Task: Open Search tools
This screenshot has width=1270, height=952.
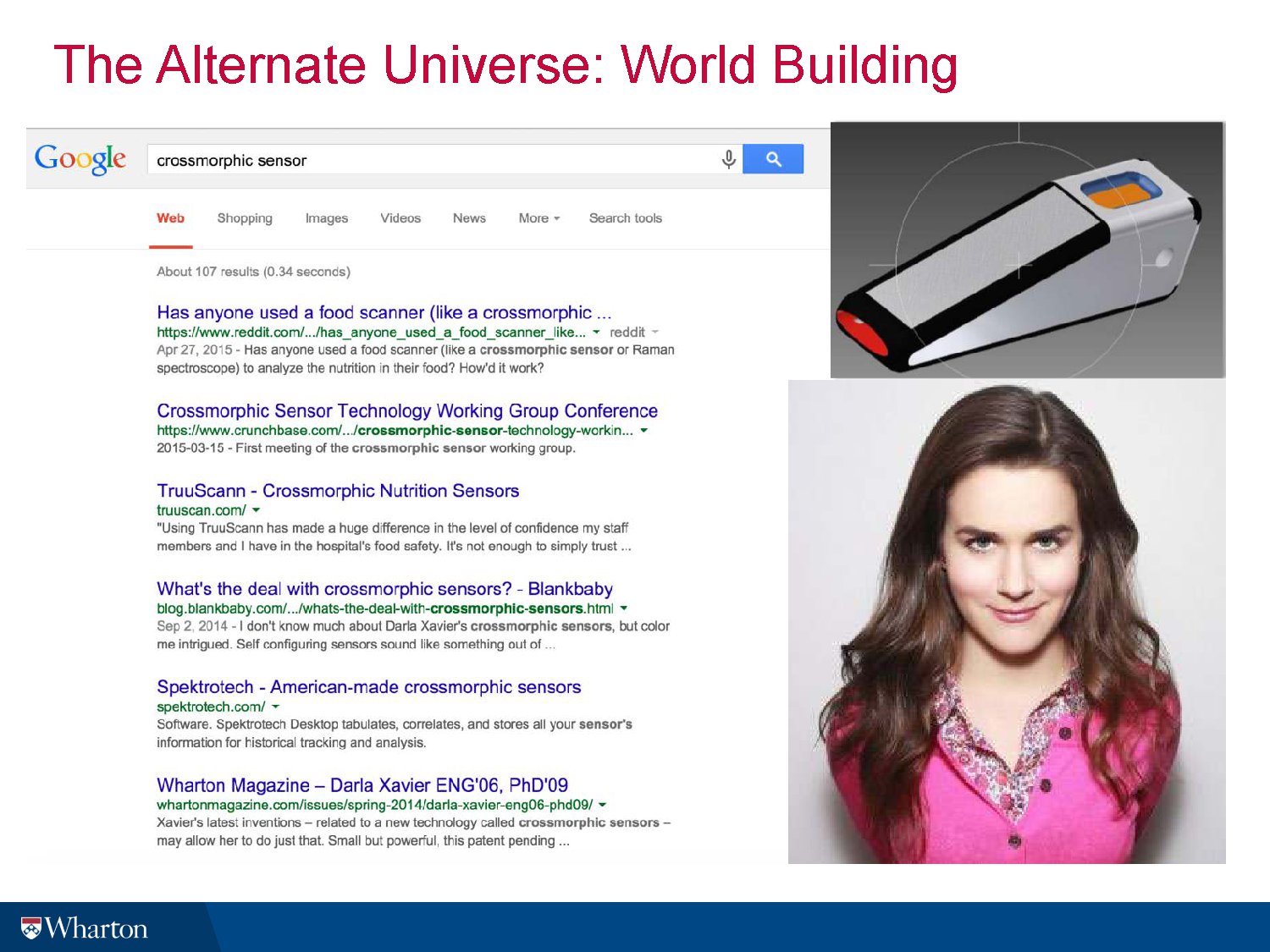Action: 626,218
